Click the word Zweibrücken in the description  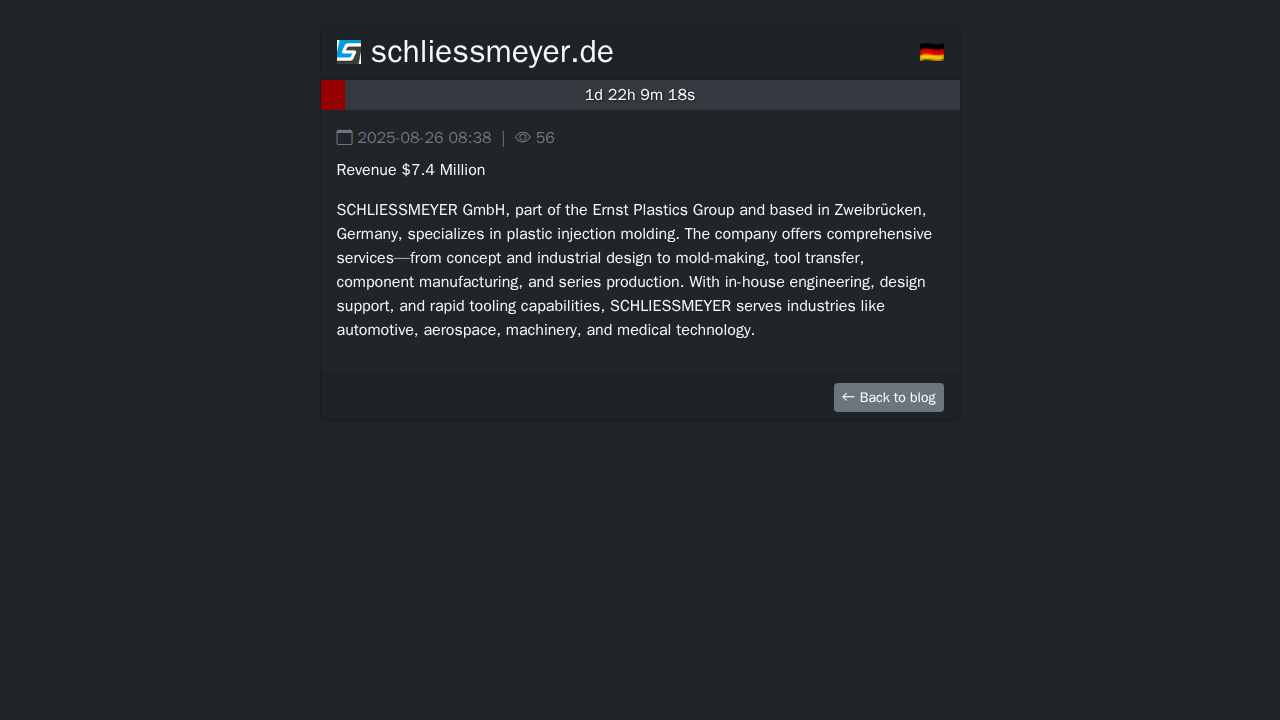(x=878, y=210)
